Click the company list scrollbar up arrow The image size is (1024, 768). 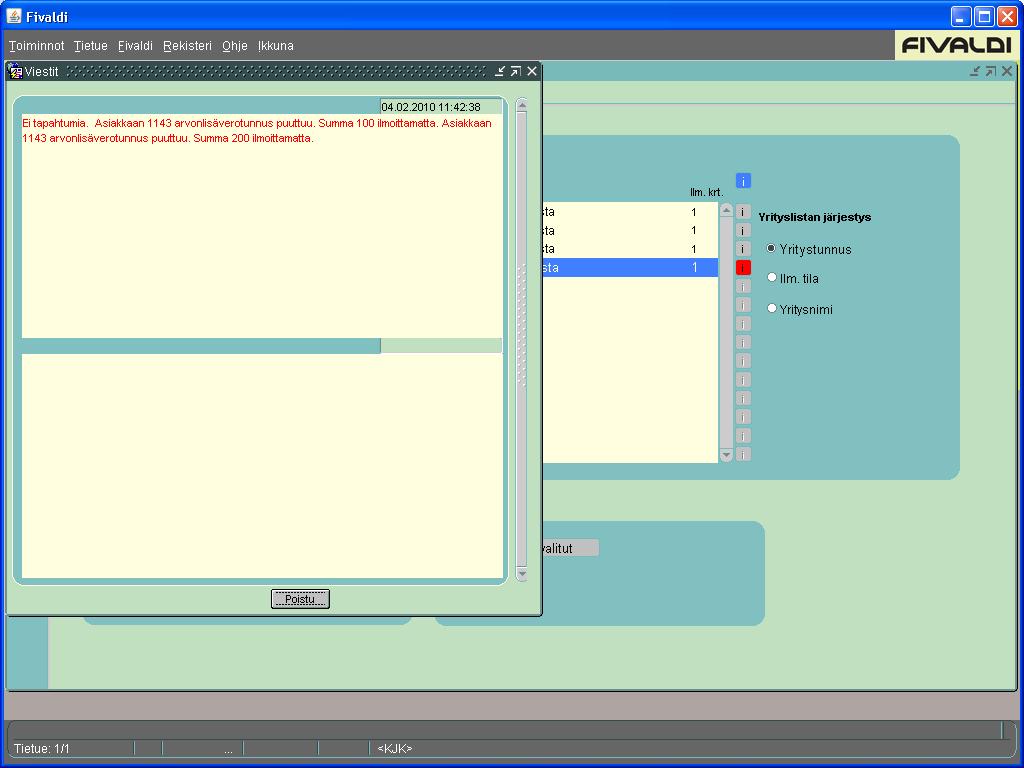point(726,210)
